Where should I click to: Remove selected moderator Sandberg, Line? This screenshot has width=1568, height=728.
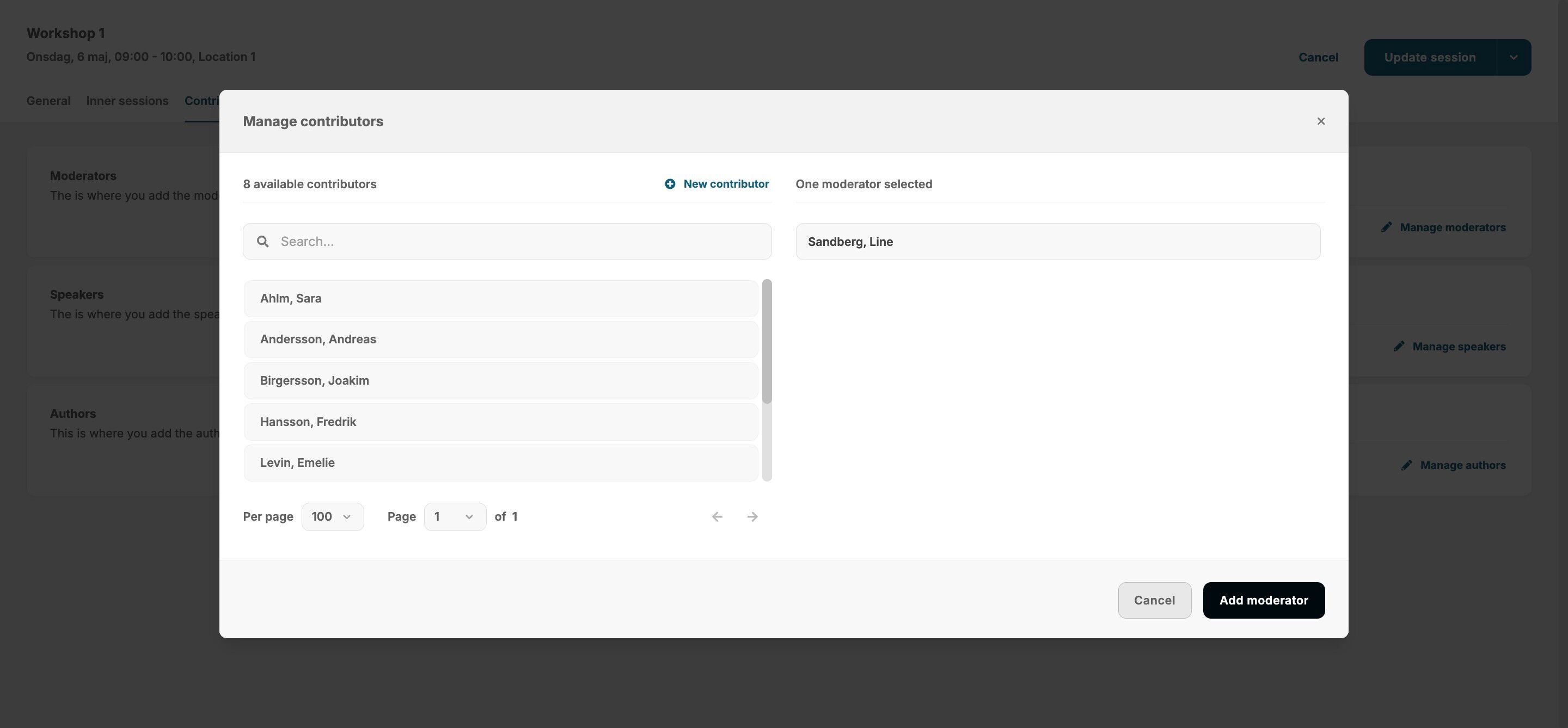[1057, 242]
